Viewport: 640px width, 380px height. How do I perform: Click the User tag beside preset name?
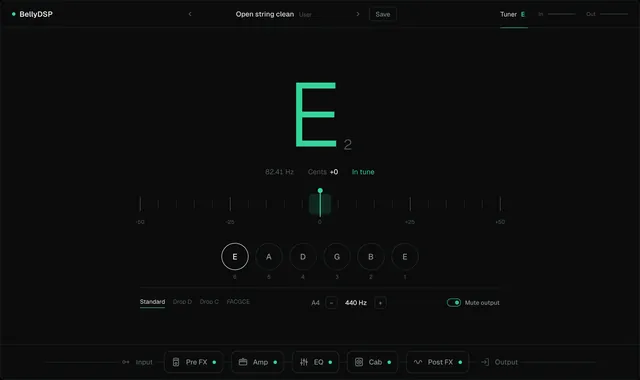coord(305,15)
